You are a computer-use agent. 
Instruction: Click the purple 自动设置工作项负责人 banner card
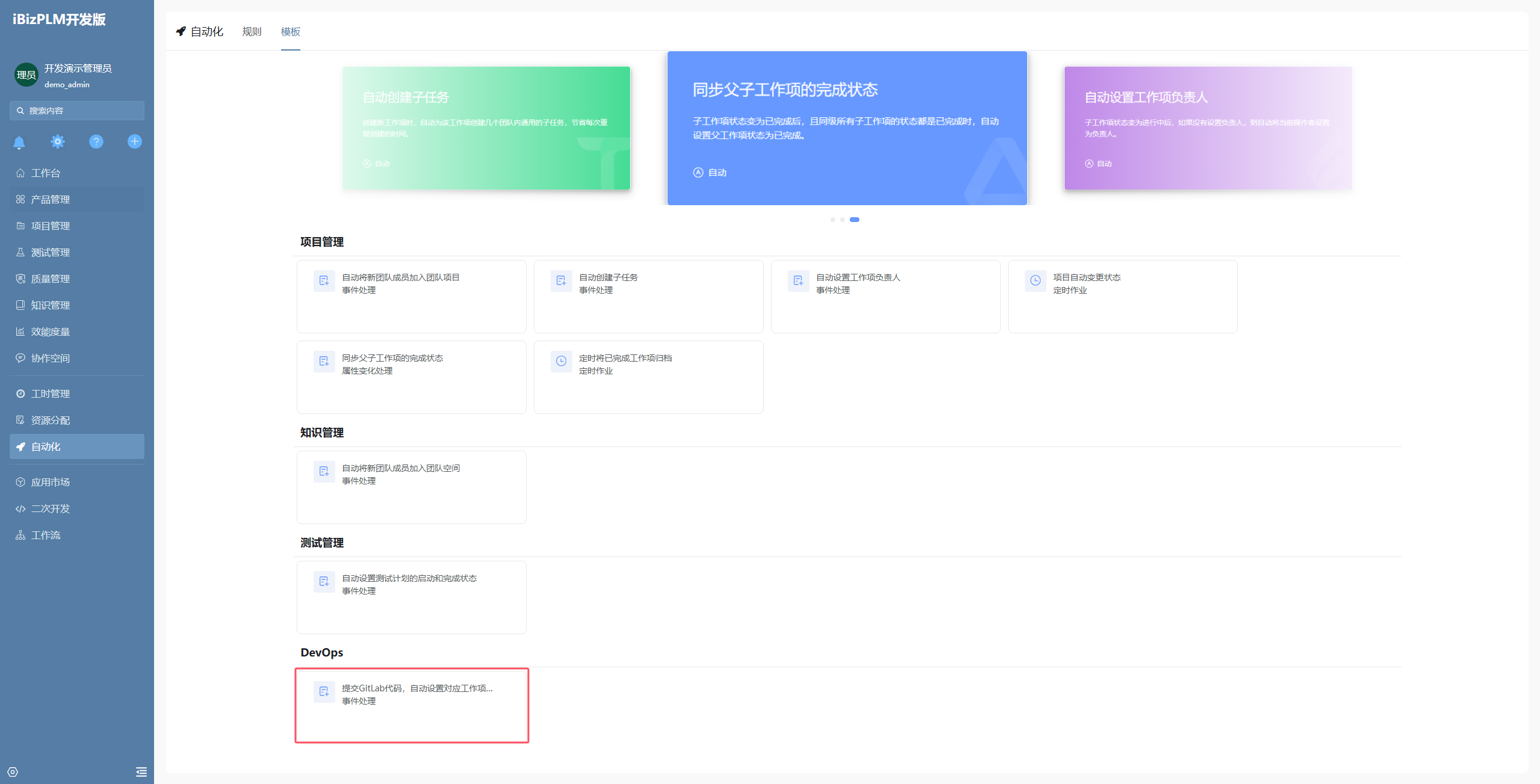pyautogui.click(x=1208, y=128)
